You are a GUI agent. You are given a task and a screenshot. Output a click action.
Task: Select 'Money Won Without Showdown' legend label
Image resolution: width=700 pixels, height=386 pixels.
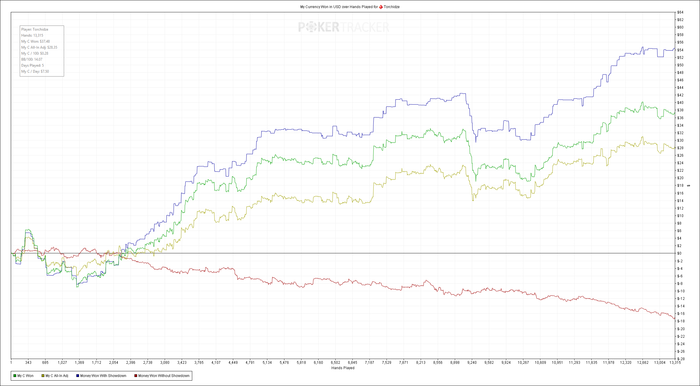pos(164,376)
